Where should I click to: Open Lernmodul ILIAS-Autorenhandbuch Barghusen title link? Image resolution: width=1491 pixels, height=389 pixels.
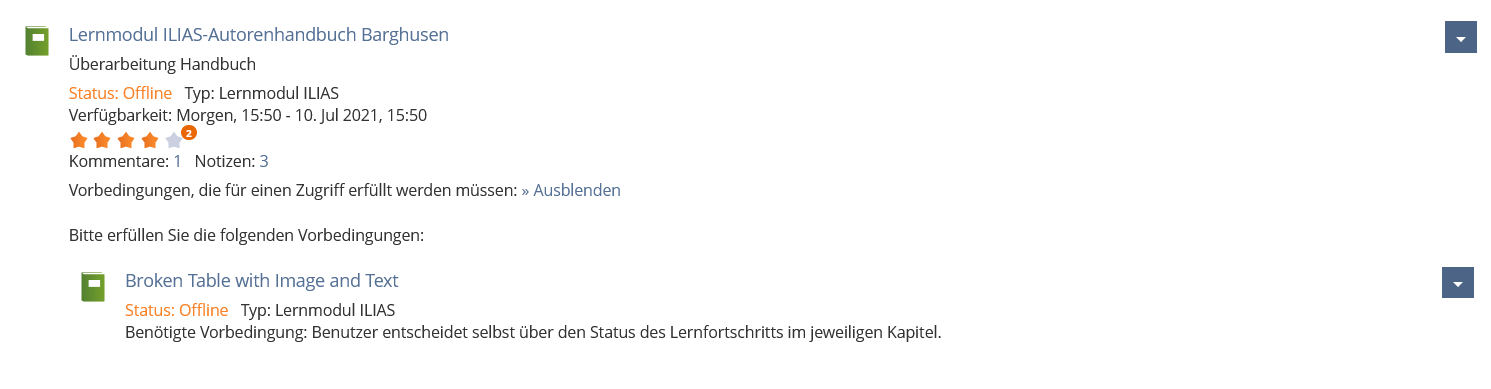tap(259, 34)
